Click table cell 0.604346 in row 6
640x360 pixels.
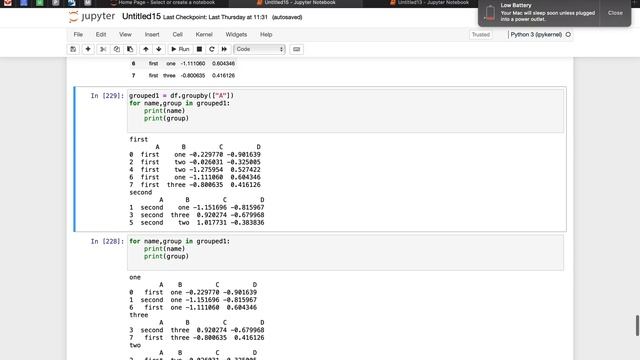(223, 64)
